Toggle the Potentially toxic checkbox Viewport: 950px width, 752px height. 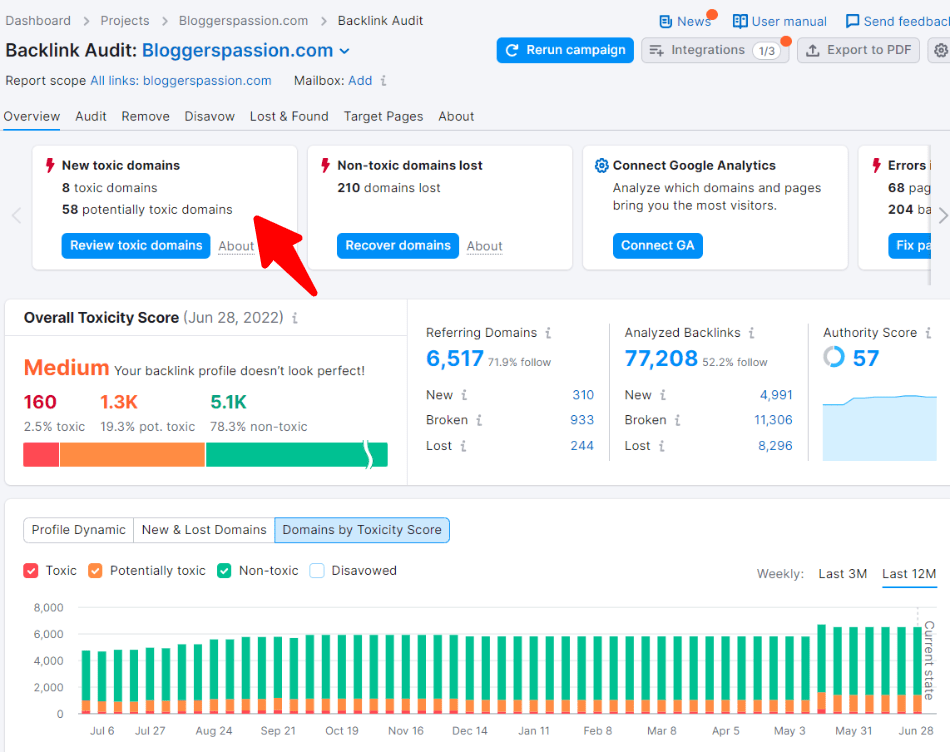pos(95,571)
